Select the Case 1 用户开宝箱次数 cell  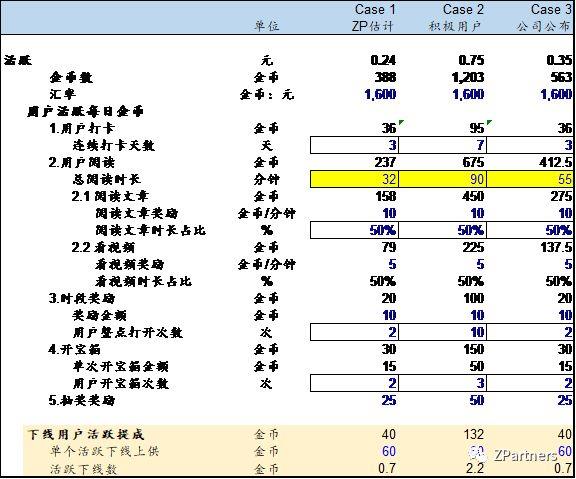point(354,383)
